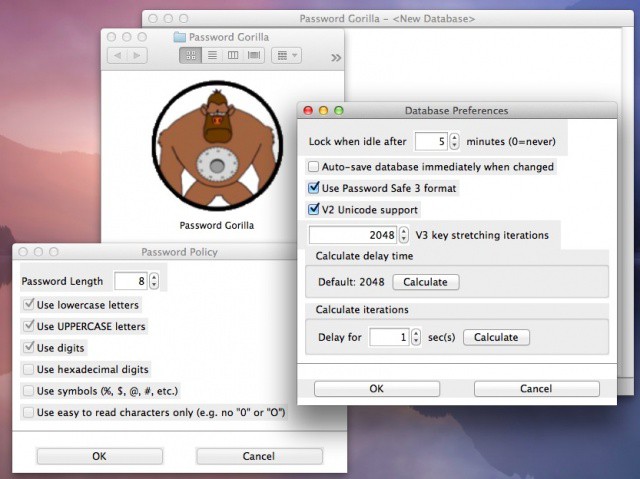The width and height of the screenshot is (640, 479).
Task: Switch Finder to column view
Action: point(233,55)
